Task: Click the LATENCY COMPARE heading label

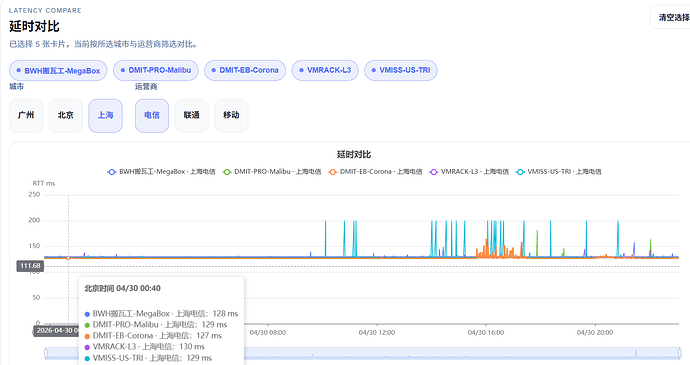Action: coord(45,10)
